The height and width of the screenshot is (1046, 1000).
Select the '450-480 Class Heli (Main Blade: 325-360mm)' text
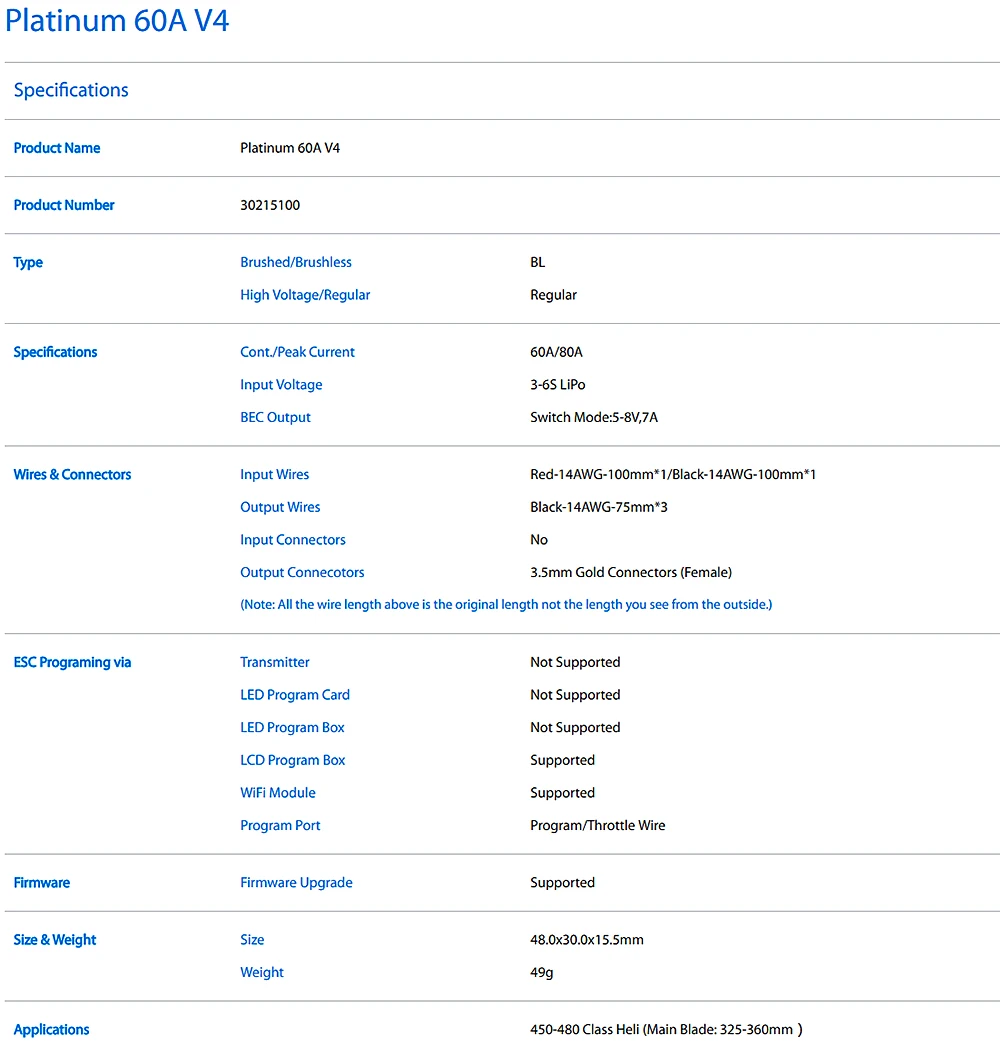pyautogui.click(x=666, y=1029)
